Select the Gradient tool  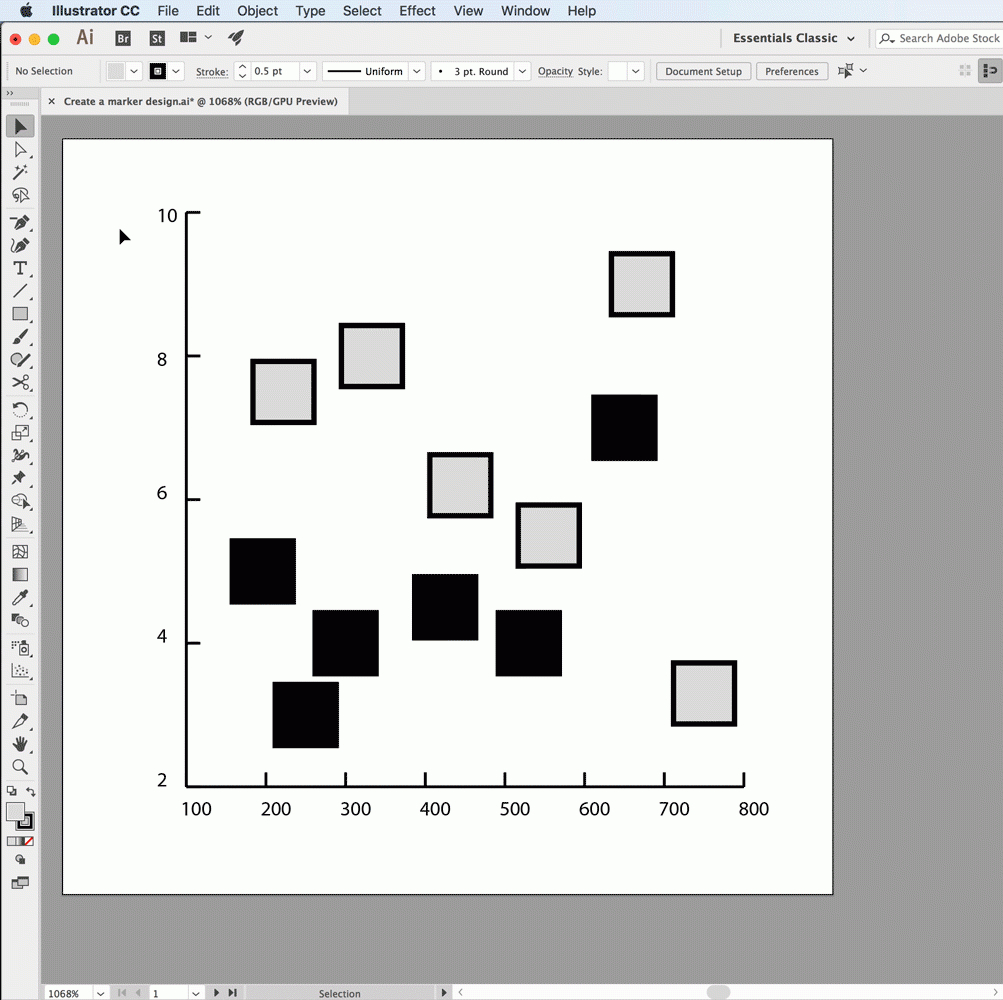(21, 574)
